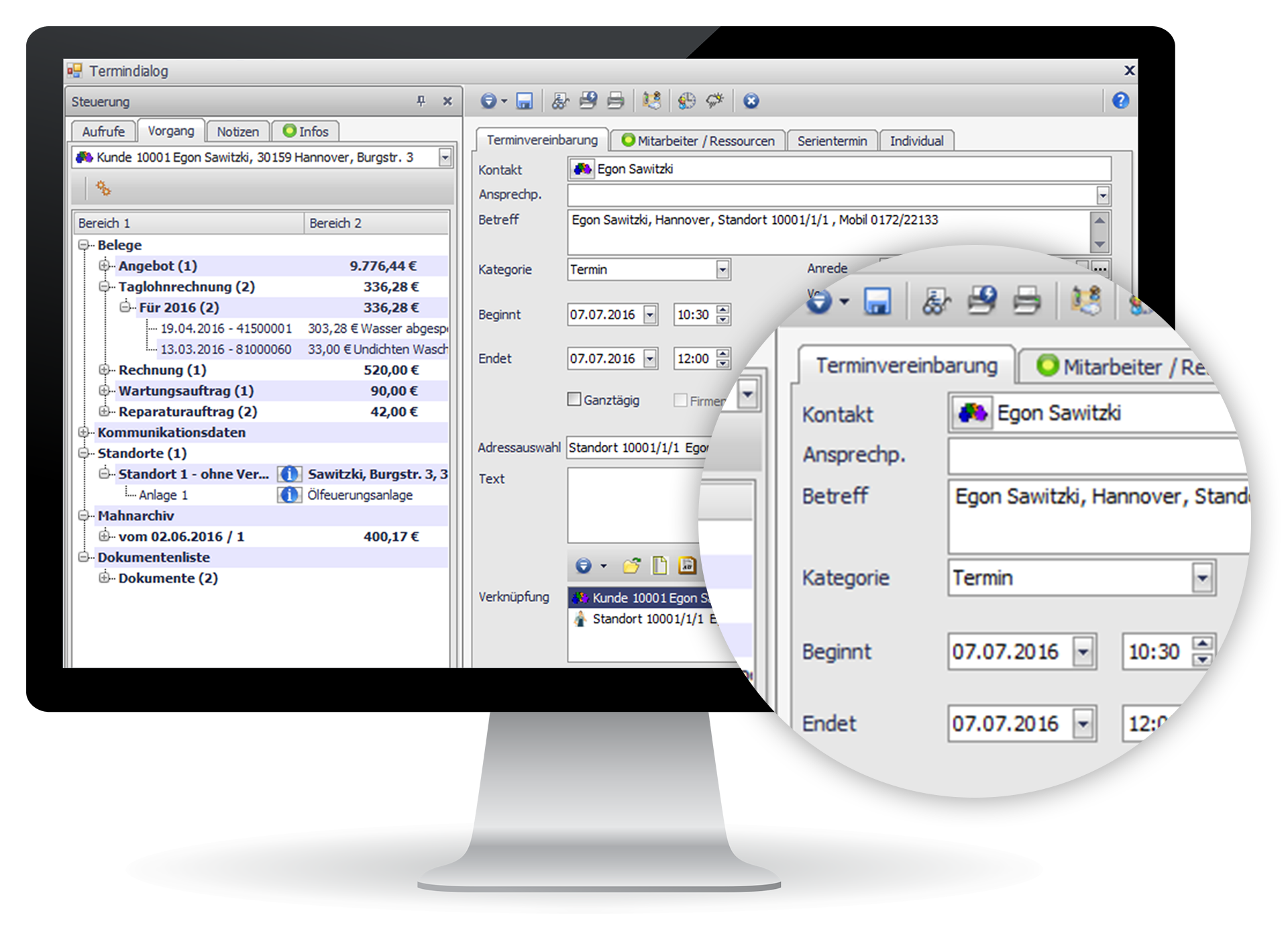Screen dimensions: 1288x952
Task: Select the Serientermin tab
Action: click(831, 141)
